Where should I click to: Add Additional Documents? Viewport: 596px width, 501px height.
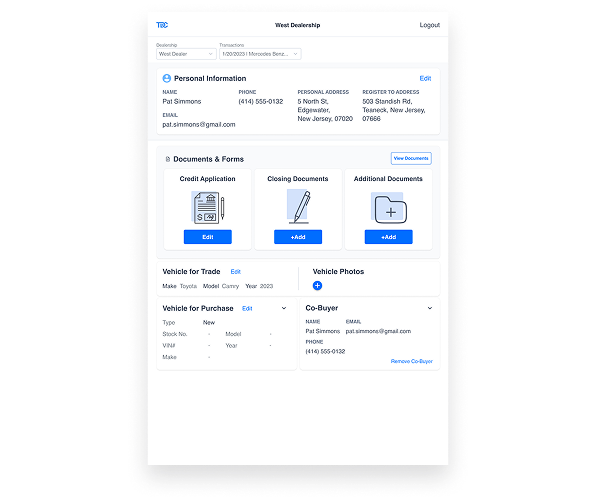coord(388,237)
